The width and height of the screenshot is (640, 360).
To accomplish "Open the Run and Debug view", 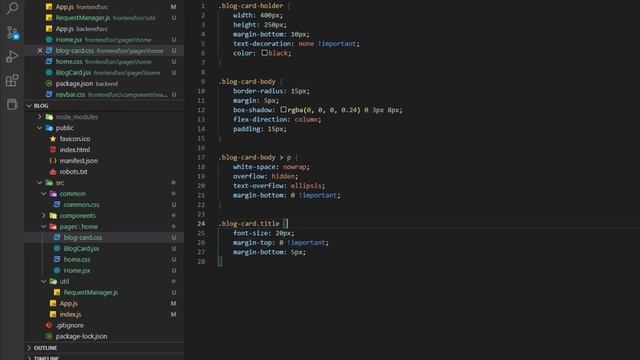I will pyautogui.click(x=12, y=56).
